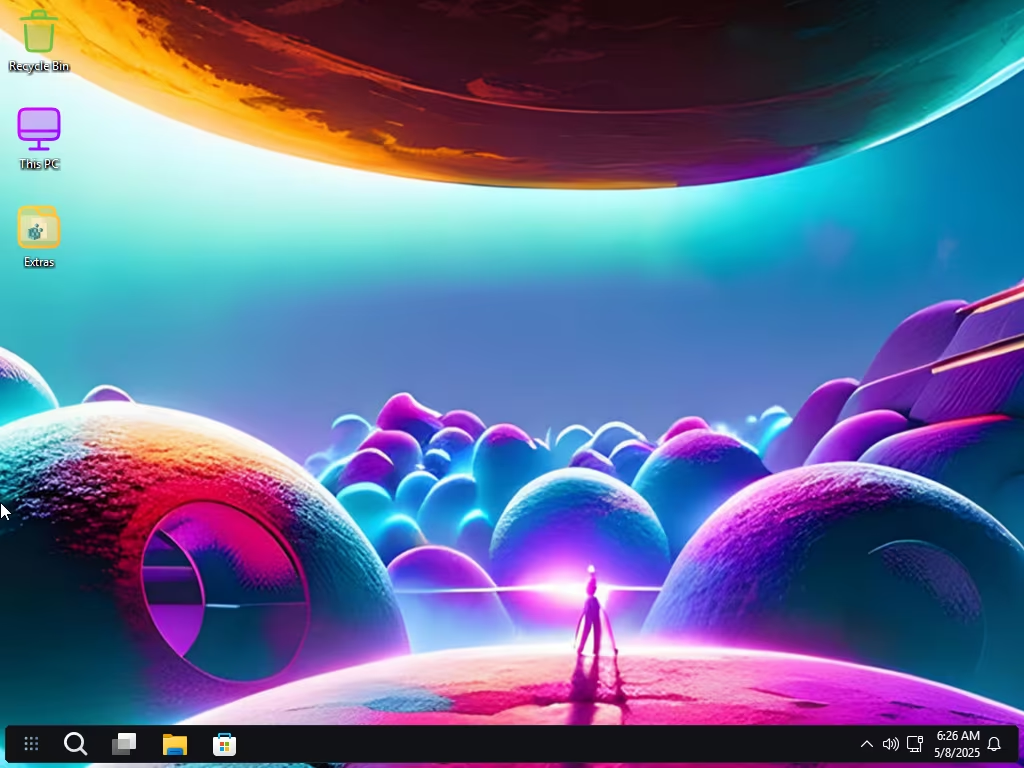The height and width of the screenshot is (768, 1024).
Task: Open the taskbar Search magnifier
Action: point(75,744)
